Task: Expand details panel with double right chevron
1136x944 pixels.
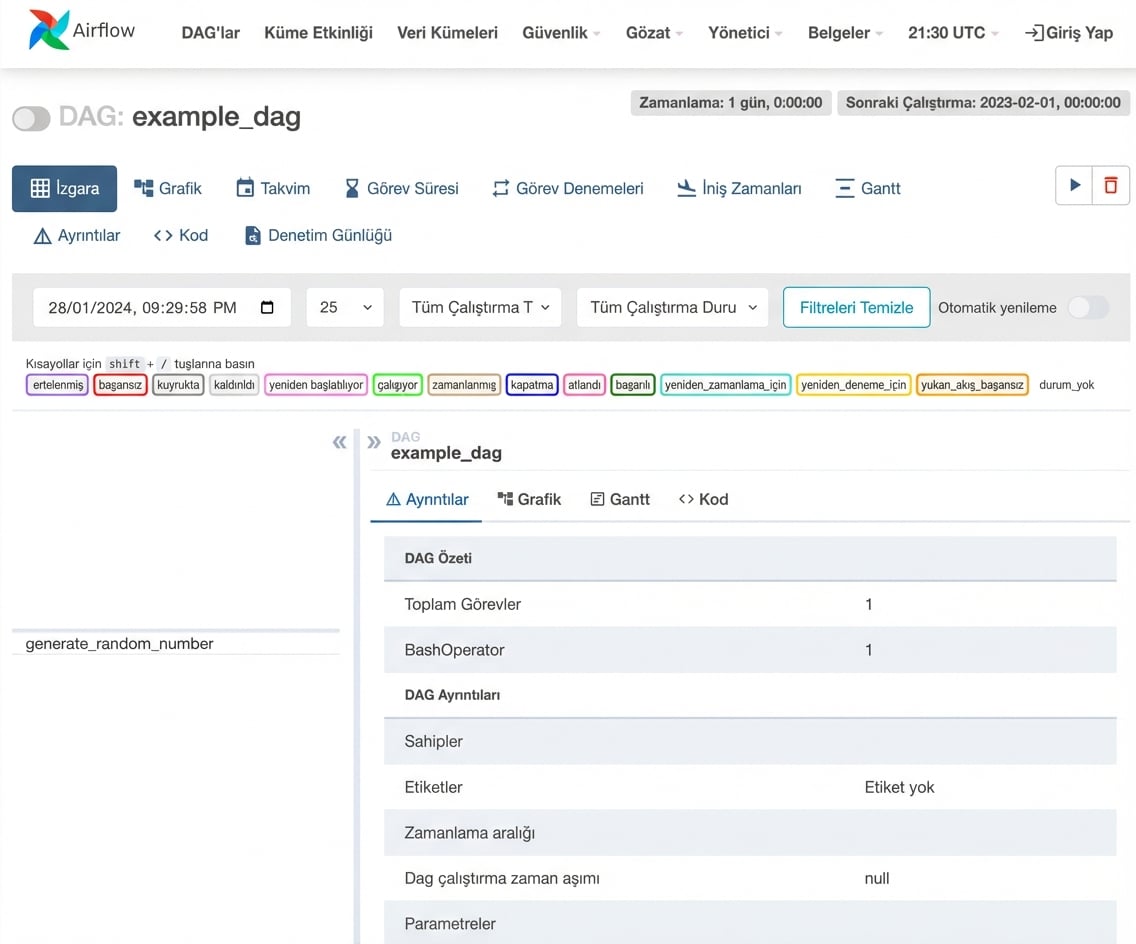Action: pyautogui.click(x=374, y=442)
